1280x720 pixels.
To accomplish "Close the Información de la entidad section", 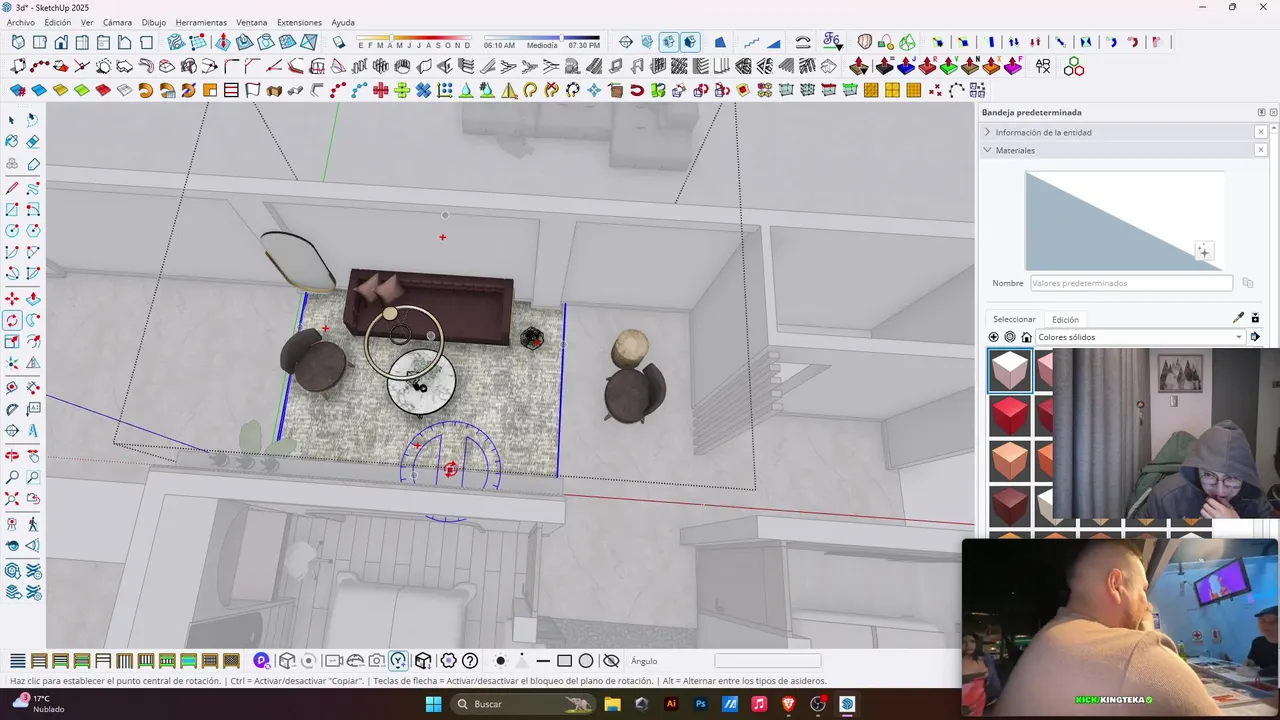I will pyautogui.click(x=1261, y=132).
